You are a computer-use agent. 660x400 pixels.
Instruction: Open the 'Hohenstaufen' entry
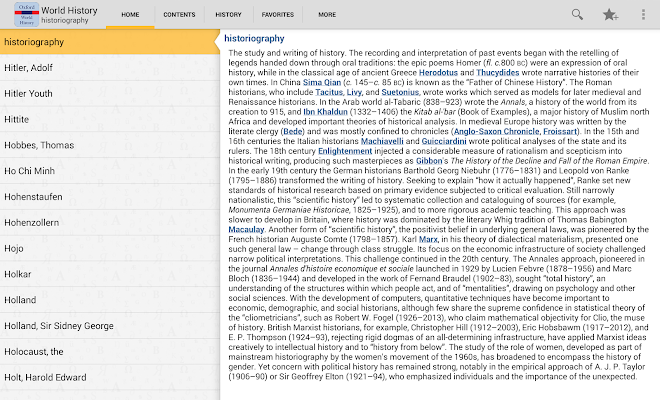click(x=109, y=197)
